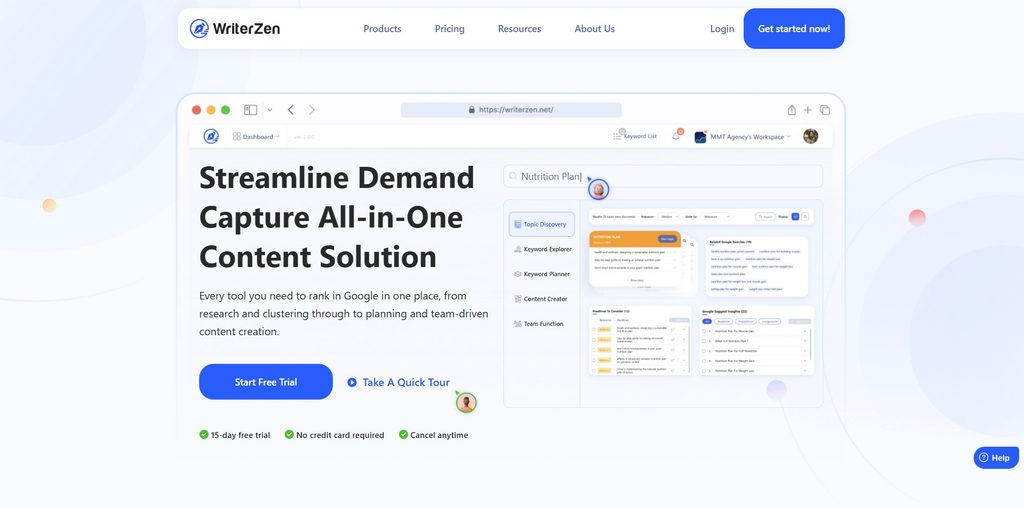The width and height of the screenshot is (1024, 508).
Task: Click the Get started now! button
Action: click(793, 29)
